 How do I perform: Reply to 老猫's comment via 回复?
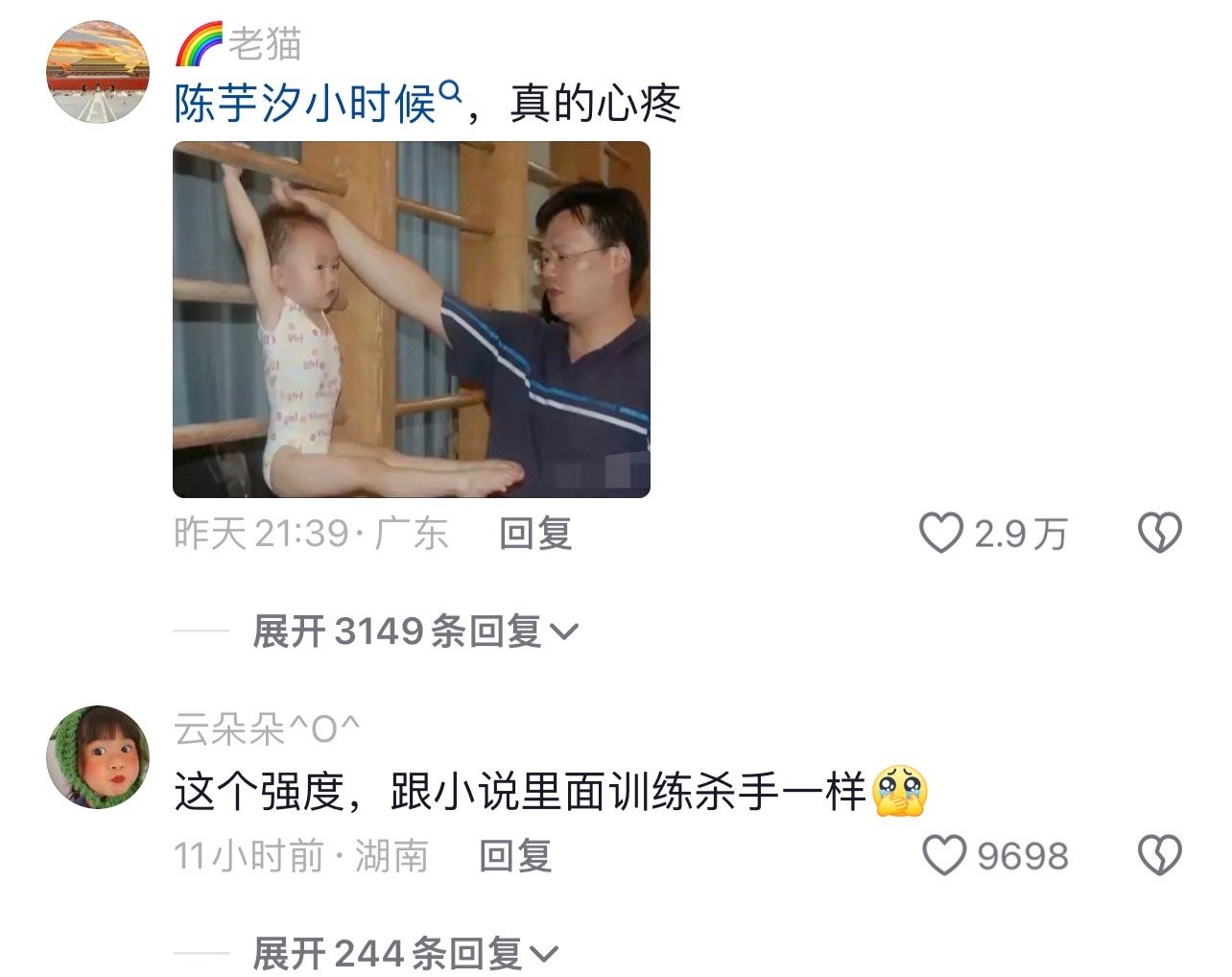(x=535, y=534)
